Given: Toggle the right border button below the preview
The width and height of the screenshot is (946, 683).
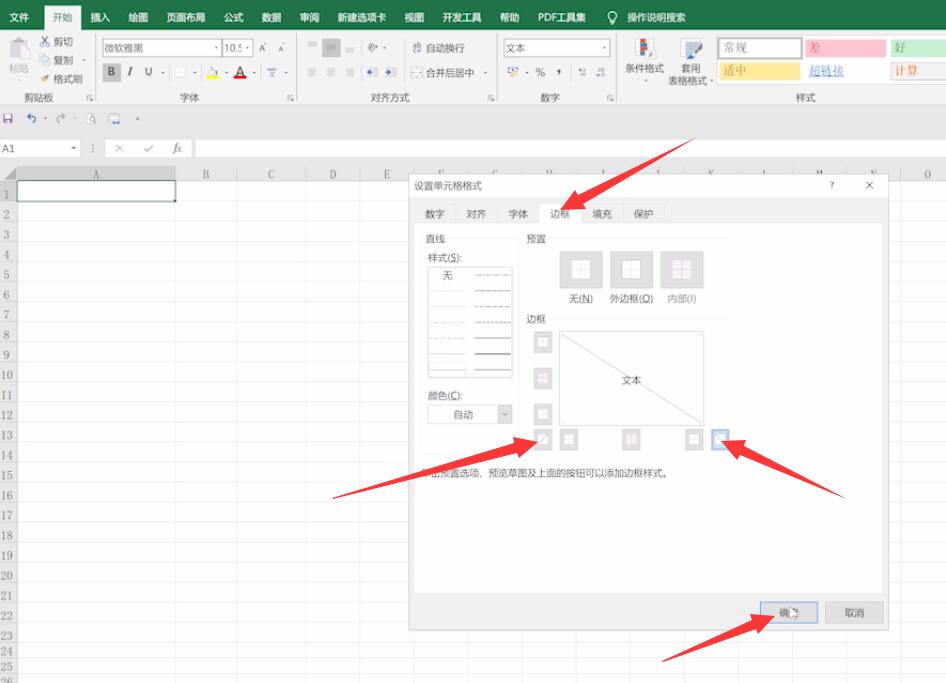Looking at the screenshot, I should [x=694, y=439].
